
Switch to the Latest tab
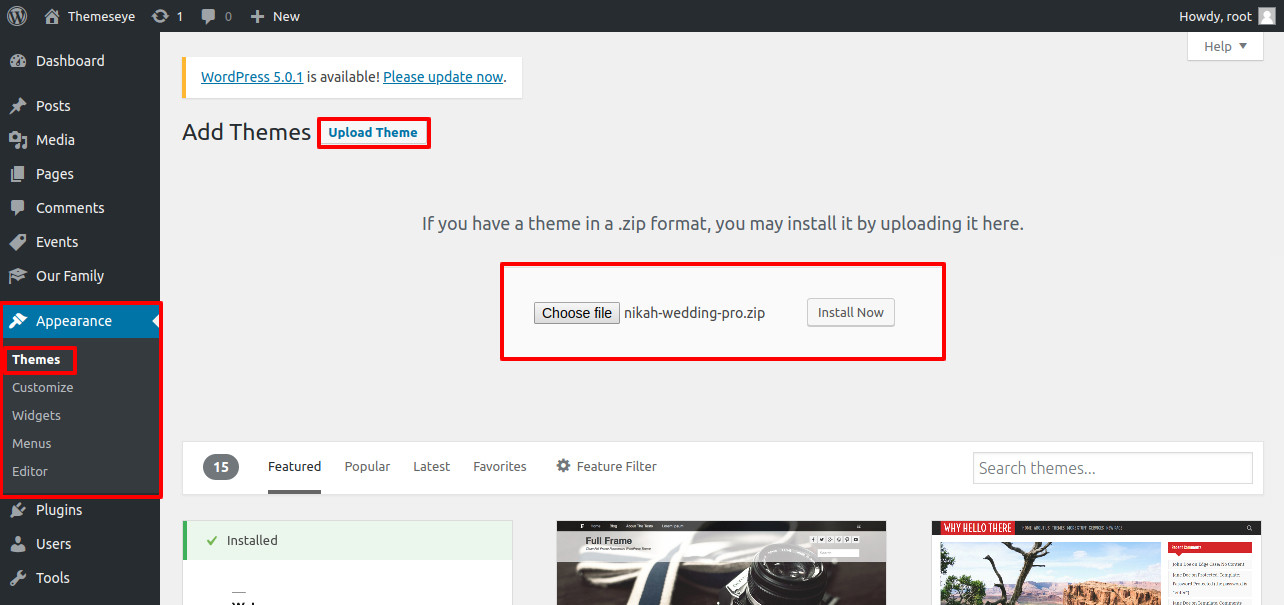(431, 466)
